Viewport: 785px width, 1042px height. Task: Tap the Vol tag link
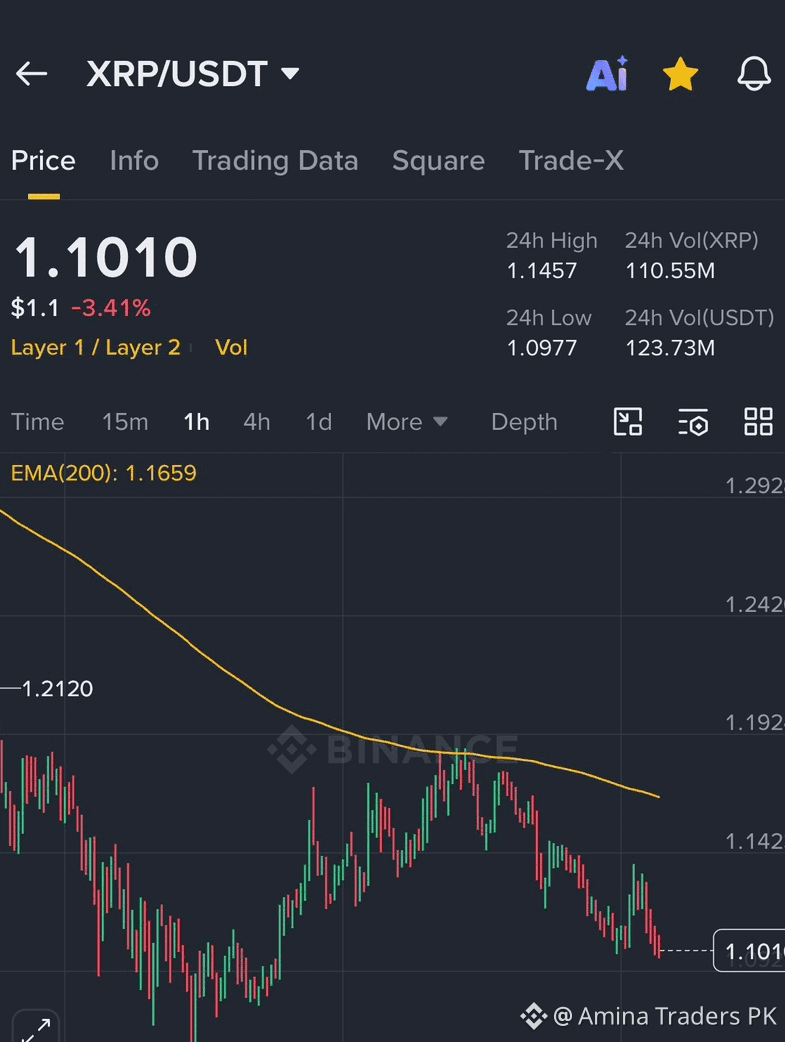[231, 348]
